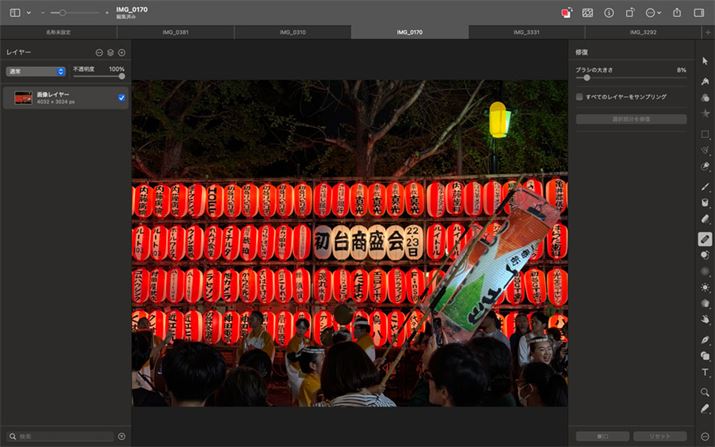
Task: Open the ellipsis more menu in top toolbar
Action: click(x=652, y=12)
